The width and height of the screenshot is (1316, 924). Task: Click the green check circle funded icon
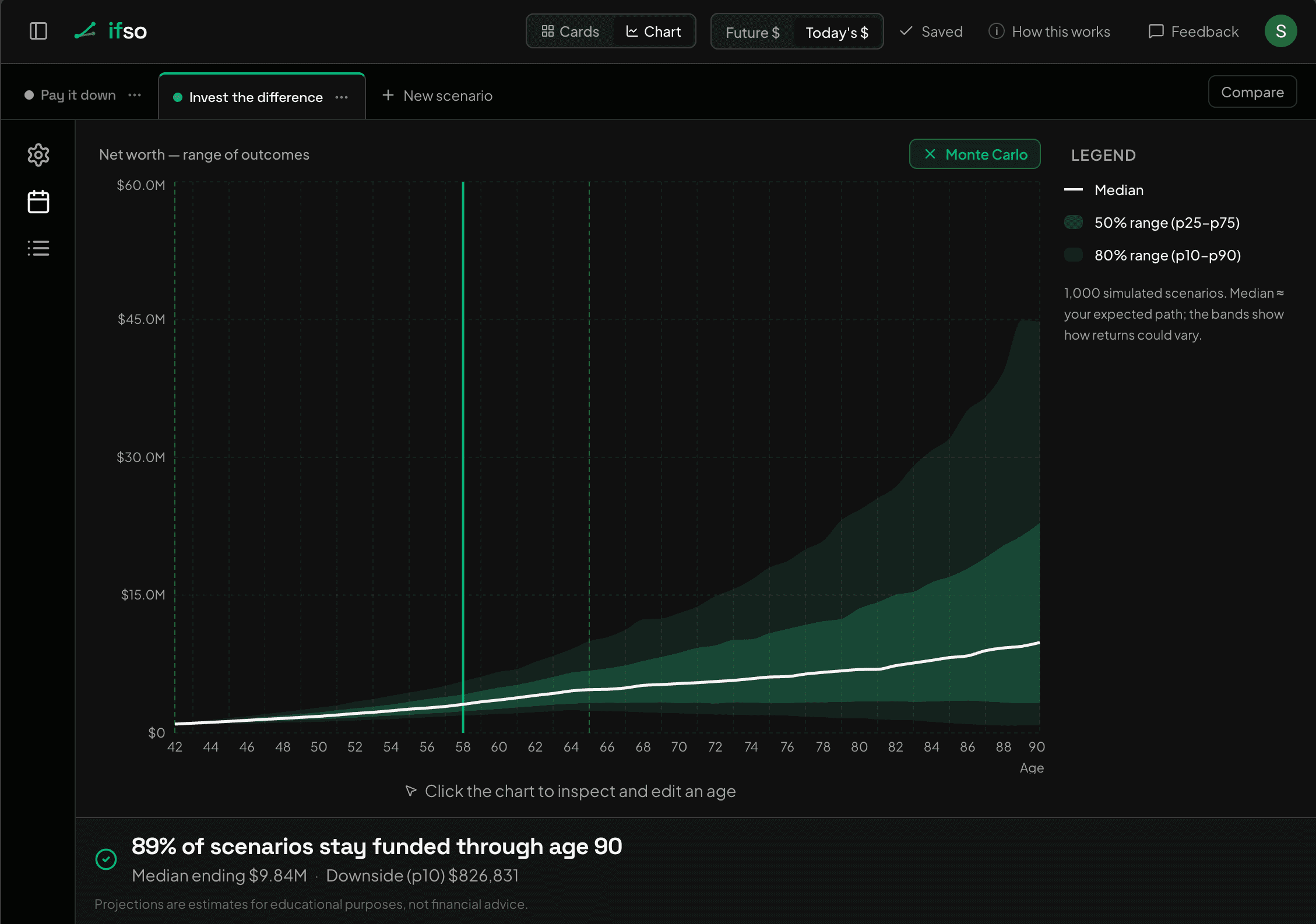point(106,859)
